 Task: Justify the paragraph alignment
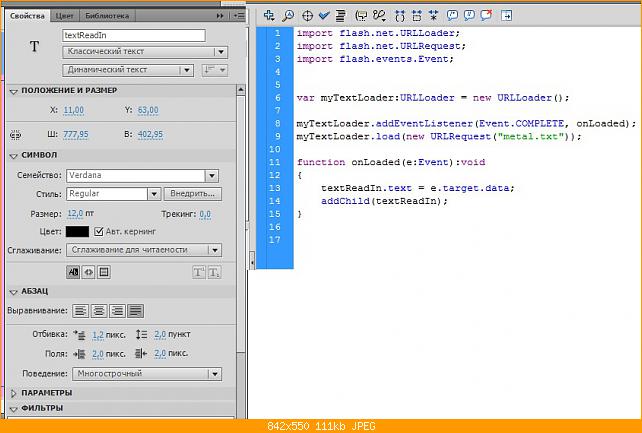(x=136, y=311)
